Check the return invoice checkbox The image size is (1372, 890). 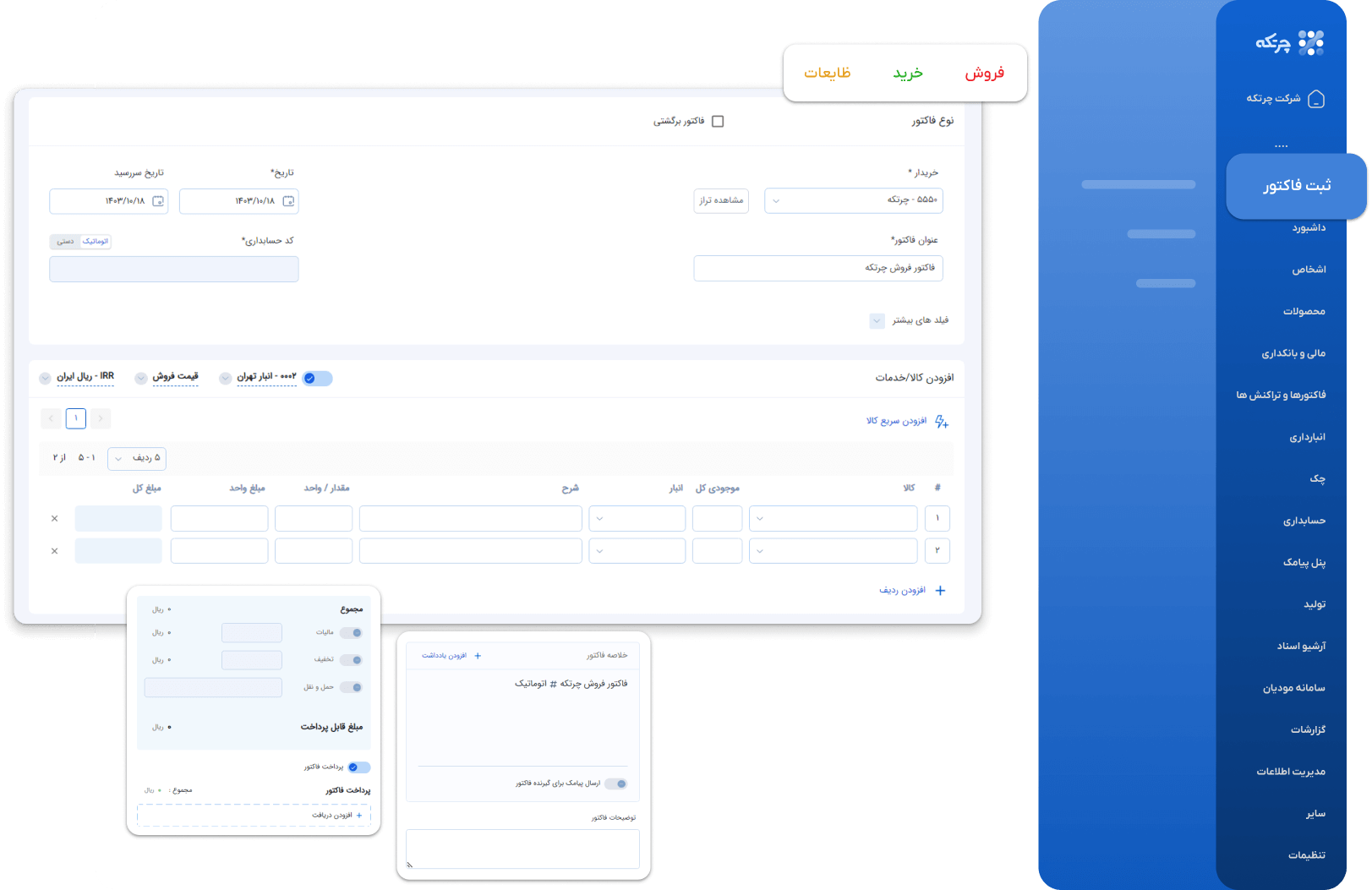718,122
